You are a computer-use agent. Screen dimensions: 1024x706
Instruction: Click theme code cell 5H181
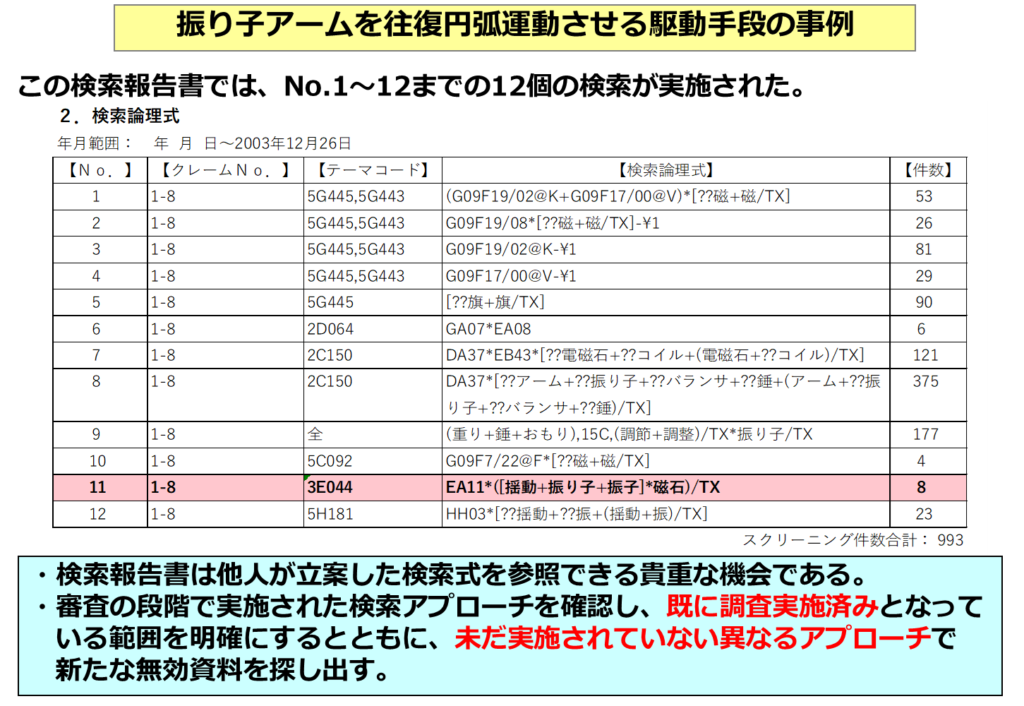pos(330,514)
